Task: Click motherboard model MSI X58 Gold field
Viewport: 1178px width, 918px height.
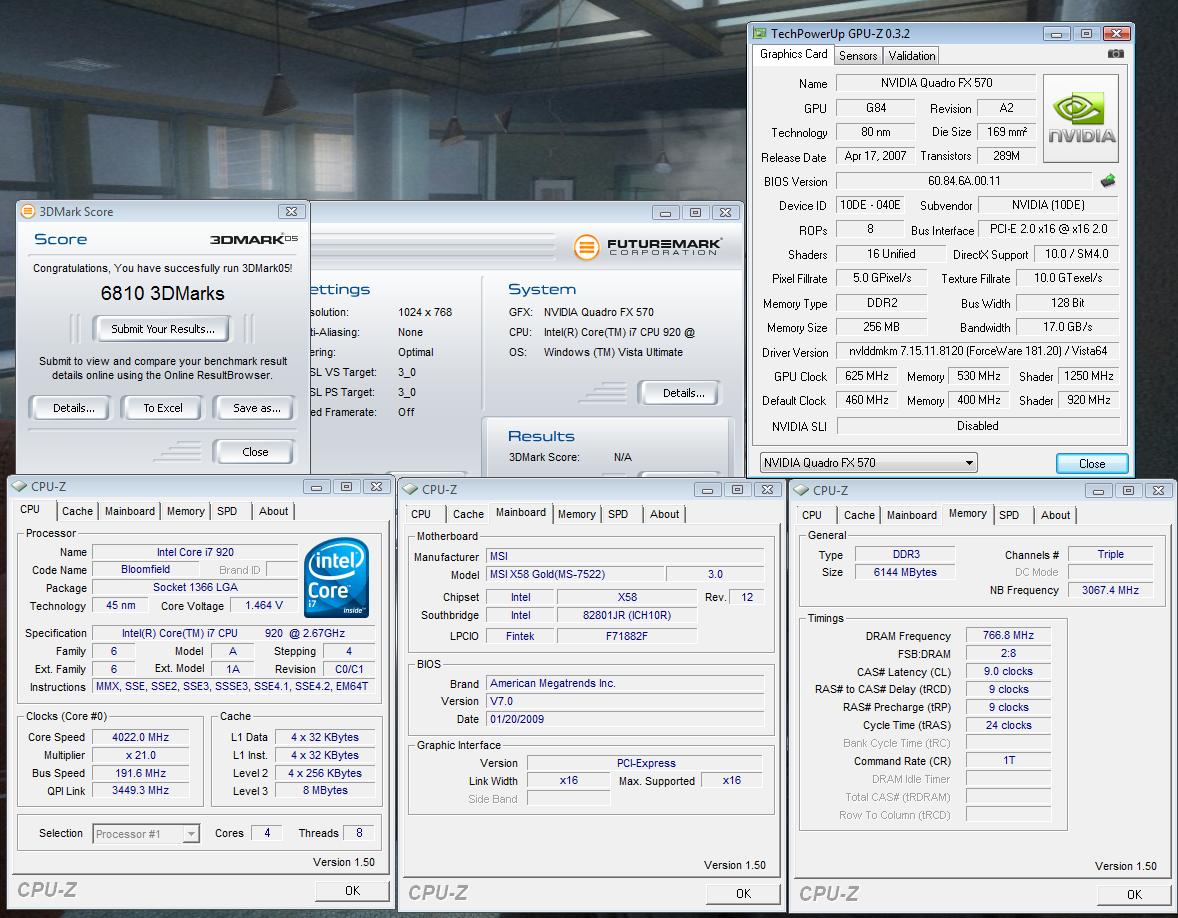Action: pyautogui.click(x=575, y=574)
